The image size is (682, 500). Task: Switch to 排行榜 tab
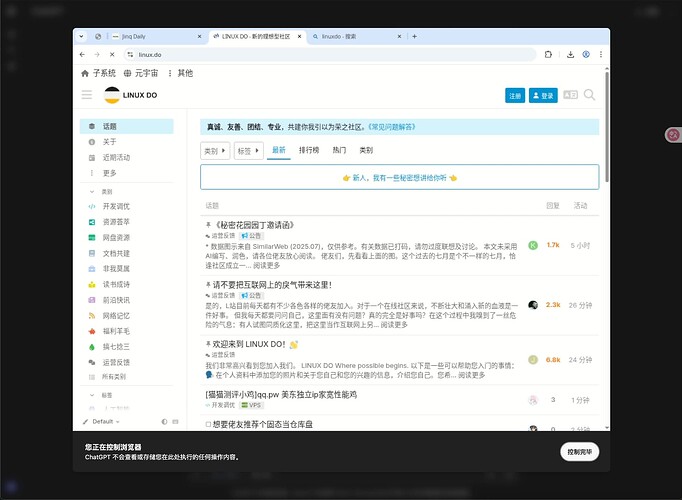(x=309, y=150)
